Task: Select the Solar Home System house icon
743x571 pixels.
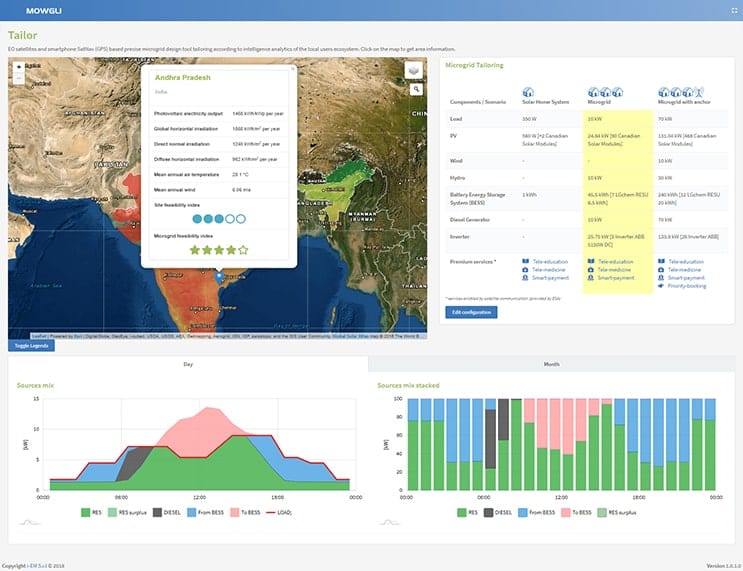Action: coord(528,92)
